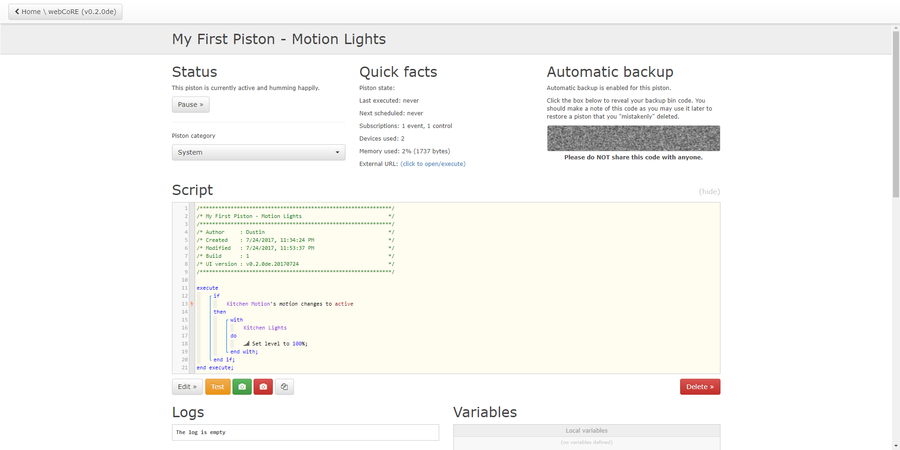Open the Piston category dropdown
This screenshot has height=450, width=900.
259,153
